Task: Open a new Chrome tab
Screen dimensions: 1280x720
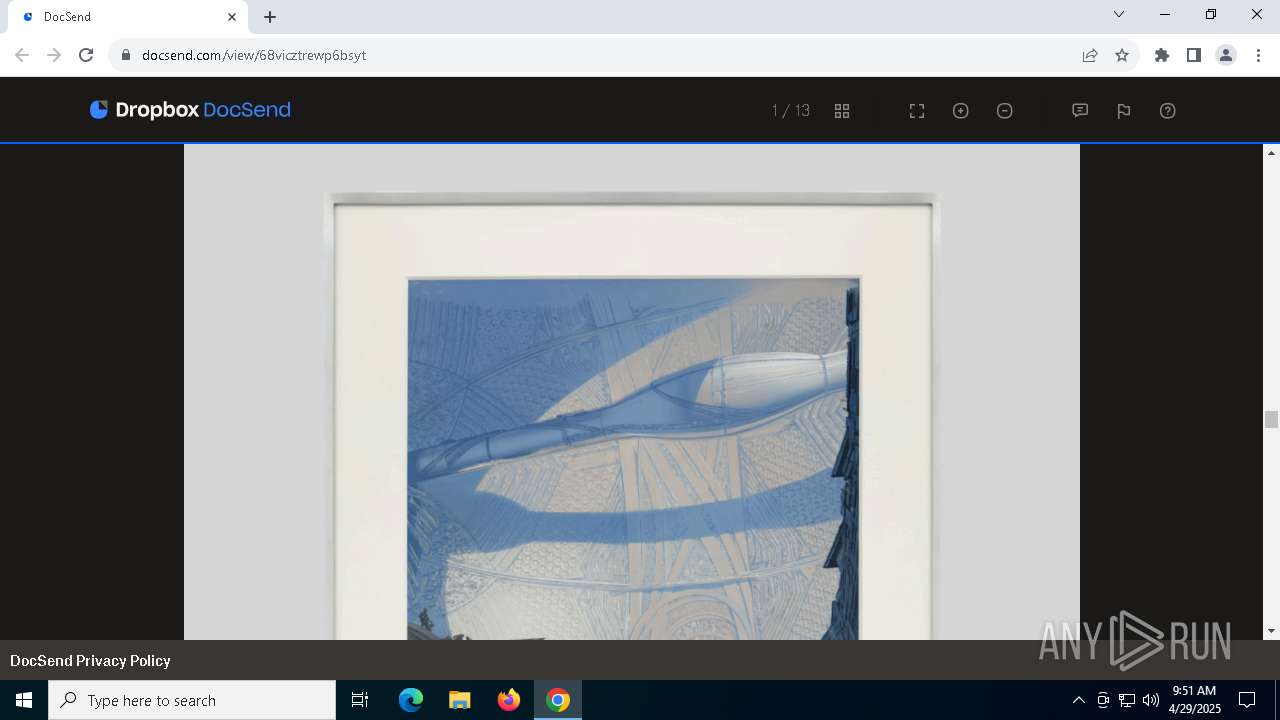Action: tap(270, 17)
